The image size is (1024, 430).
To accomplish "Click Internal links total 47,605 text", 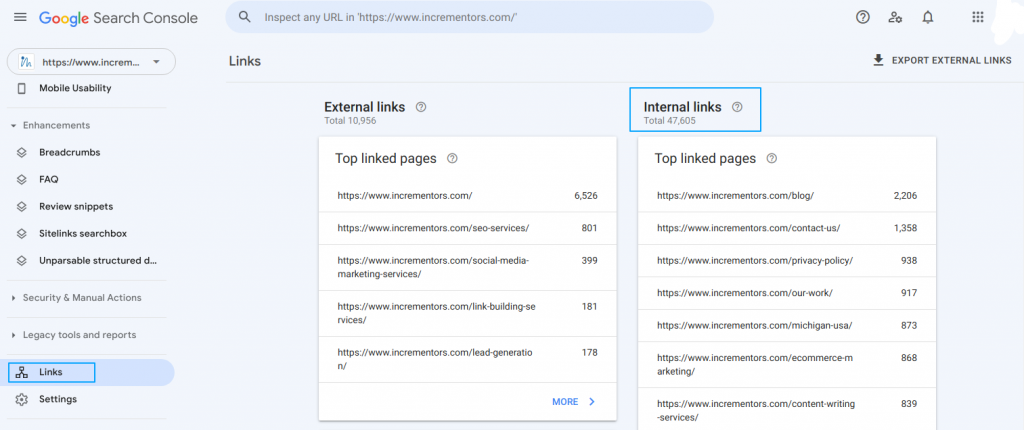I will point(670,121).
